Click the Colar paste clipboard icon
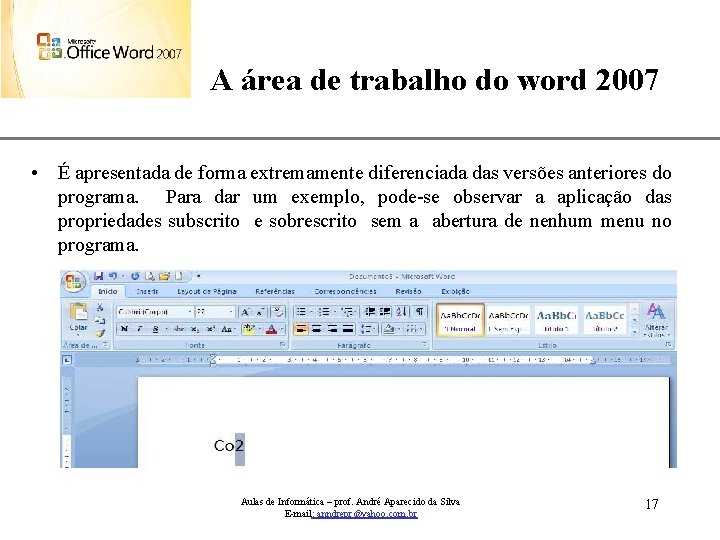 click(79, 312)
